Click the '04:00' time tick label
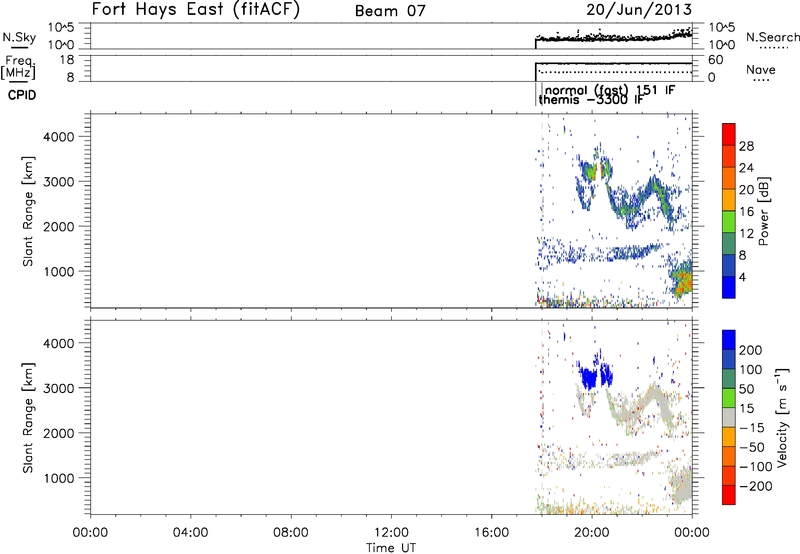 point(190,533)
